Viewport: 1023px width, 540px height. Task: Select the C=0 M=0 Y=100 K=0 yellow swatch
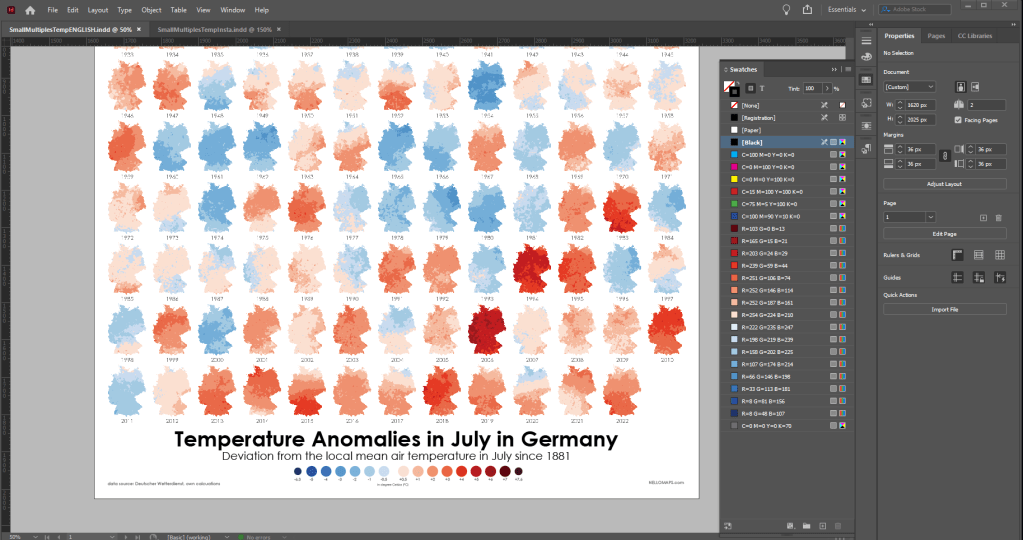click(787, 179)
